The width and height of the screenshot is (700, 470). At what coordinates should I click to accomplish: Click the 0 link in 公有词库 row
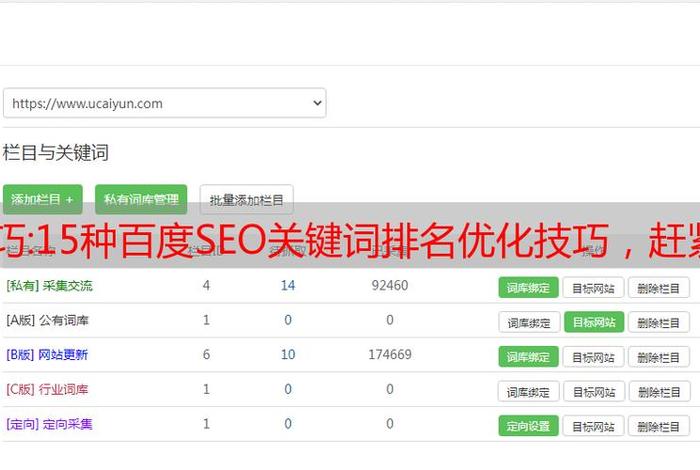tap(288, 320)
